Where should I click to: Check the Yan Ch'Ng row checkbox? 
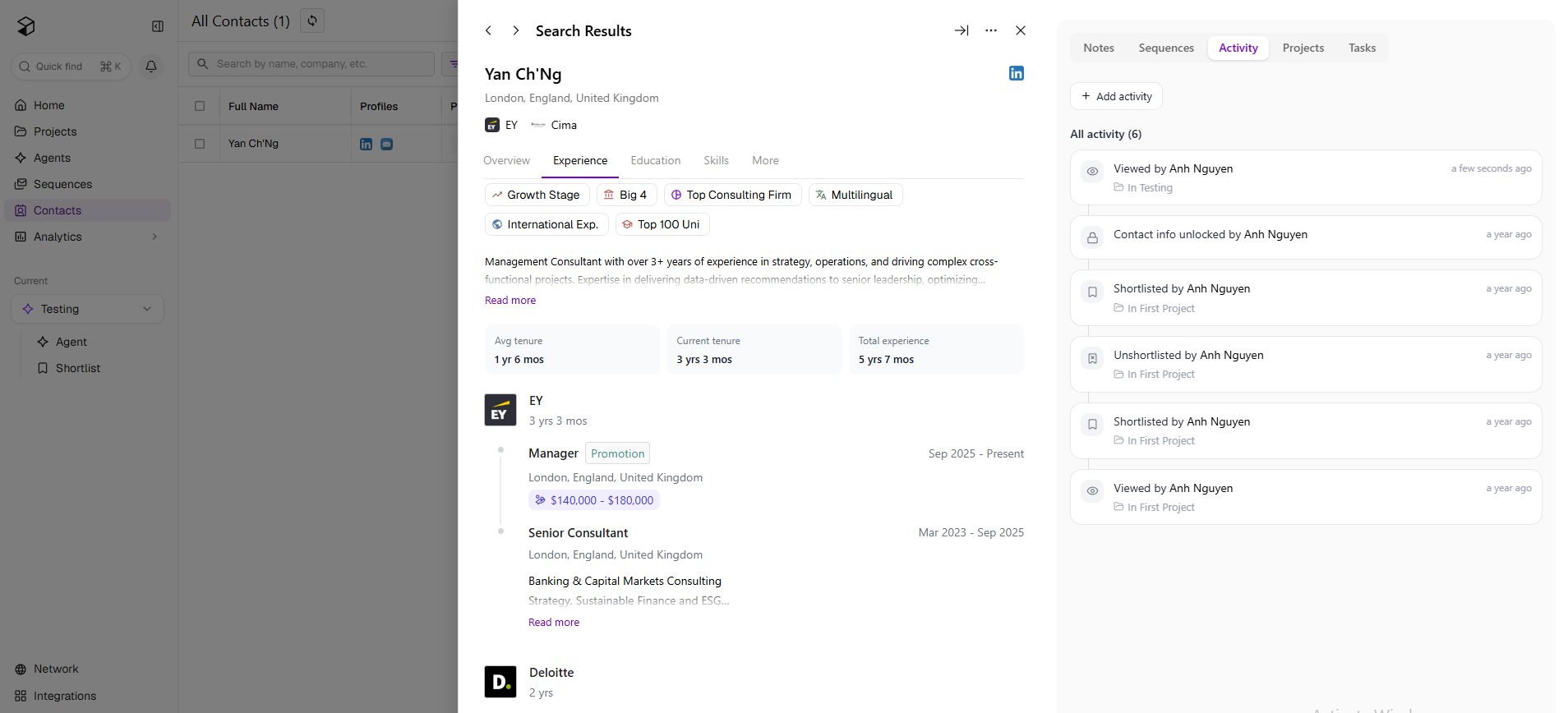pyautogui.click(x=200, y=144)
